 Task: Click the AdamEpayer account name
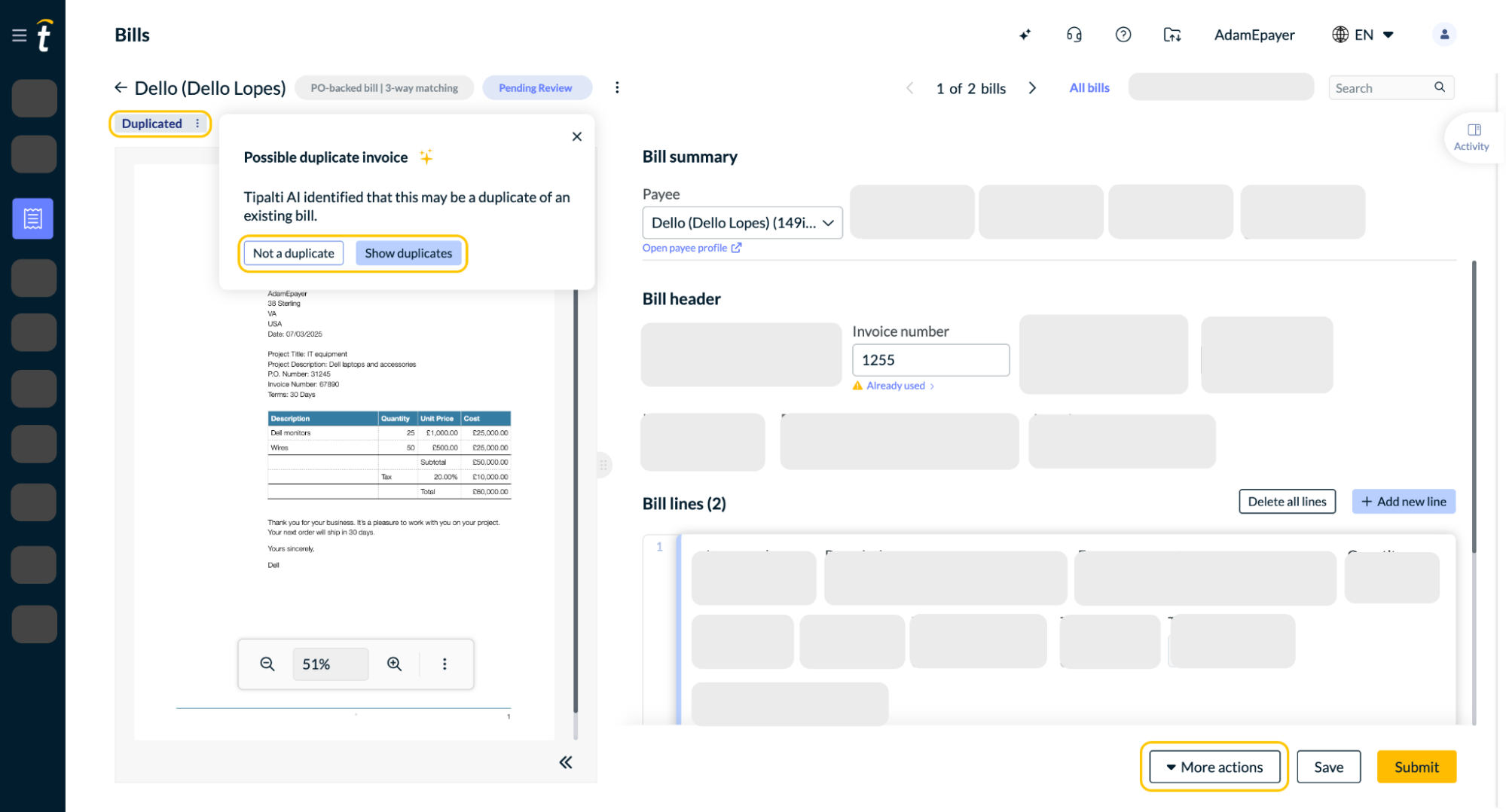1254,35
